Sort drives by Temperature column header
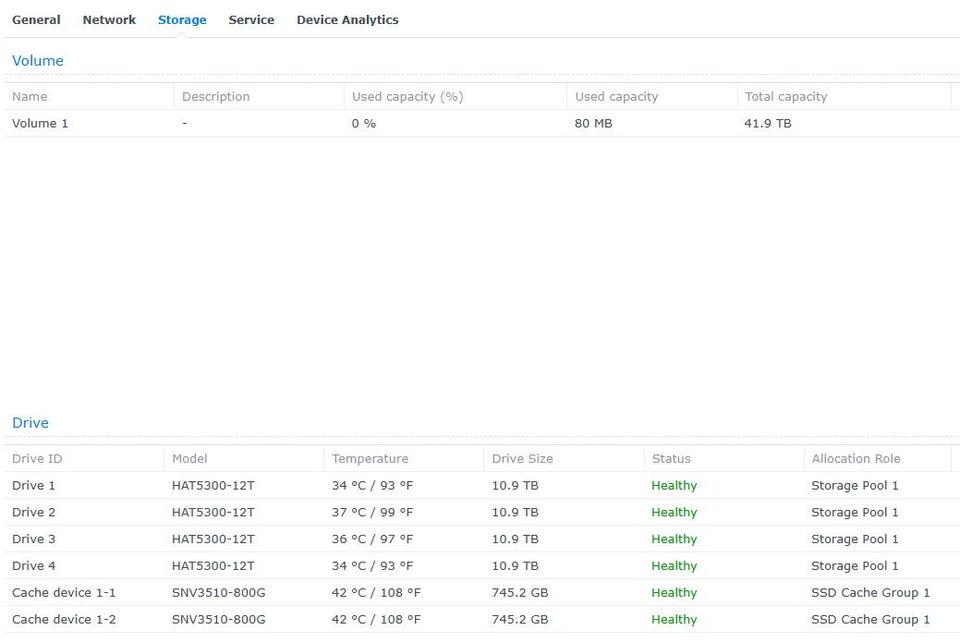Viewport: 960px width, 642px height. pos(370,459)
